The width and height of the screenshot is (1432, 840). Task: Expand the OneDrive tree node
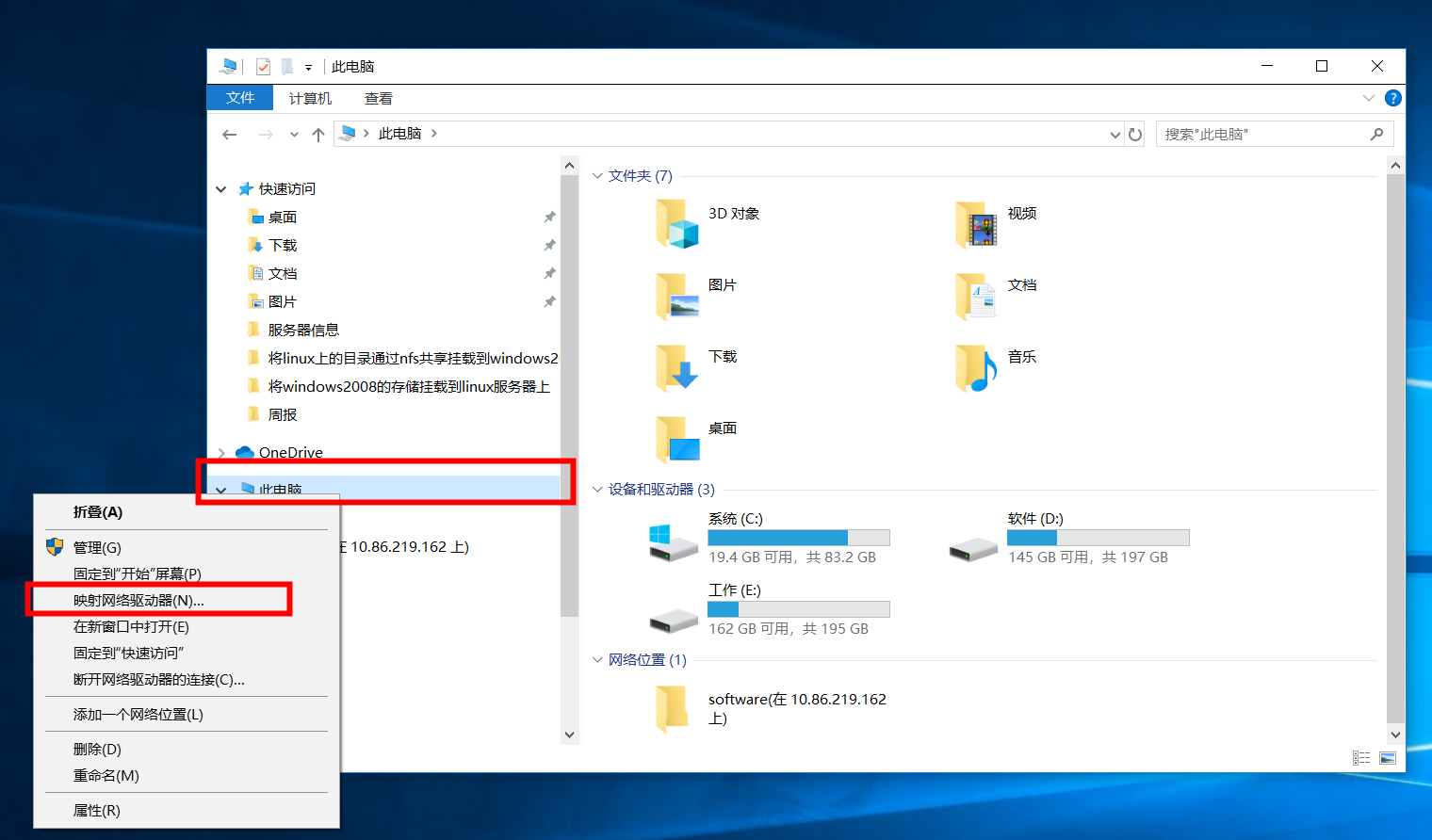[x=220, y=452]
